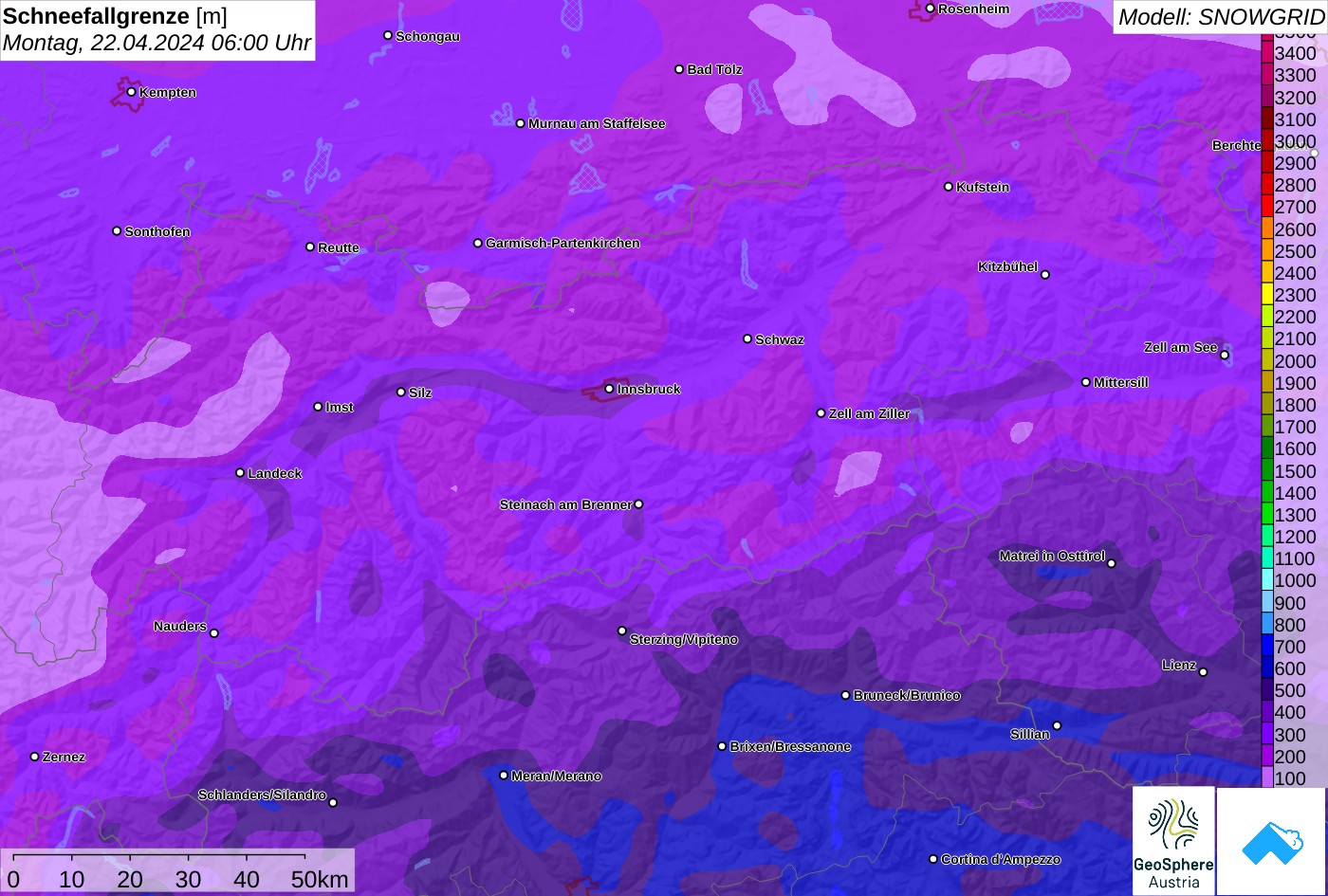Click the blue cloud arrow logo
1328x896 pixels.
pos(1271,841)
